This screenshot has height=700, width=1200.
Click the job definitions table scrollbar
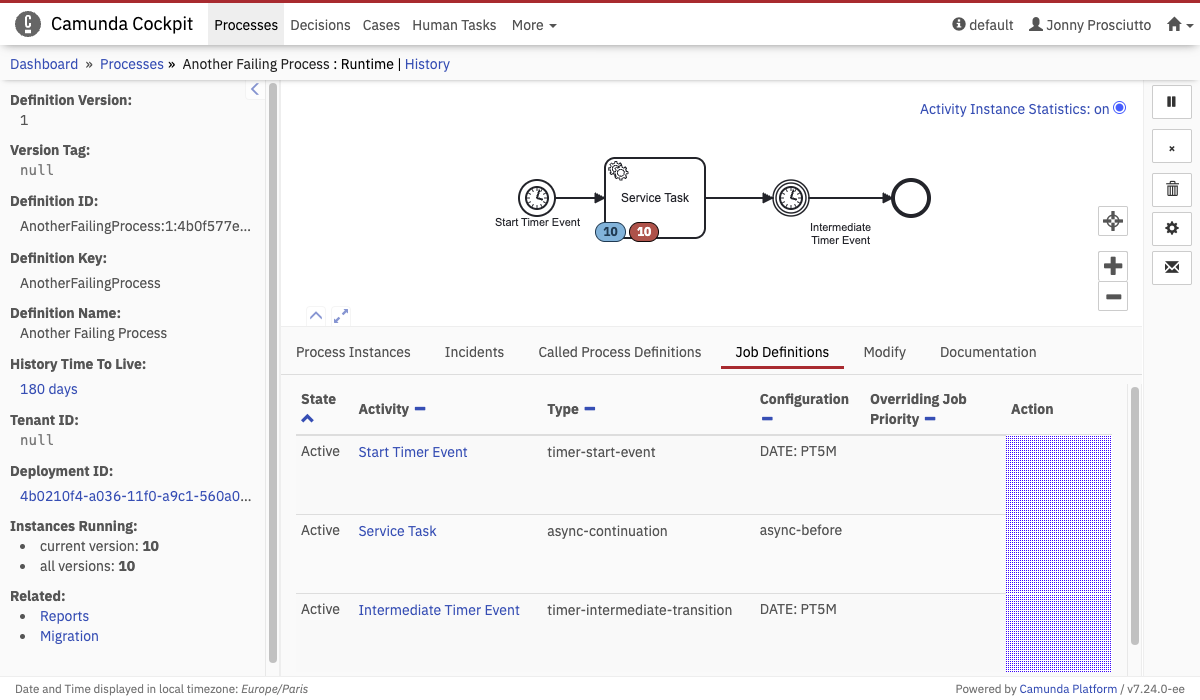coord(1134,515)
